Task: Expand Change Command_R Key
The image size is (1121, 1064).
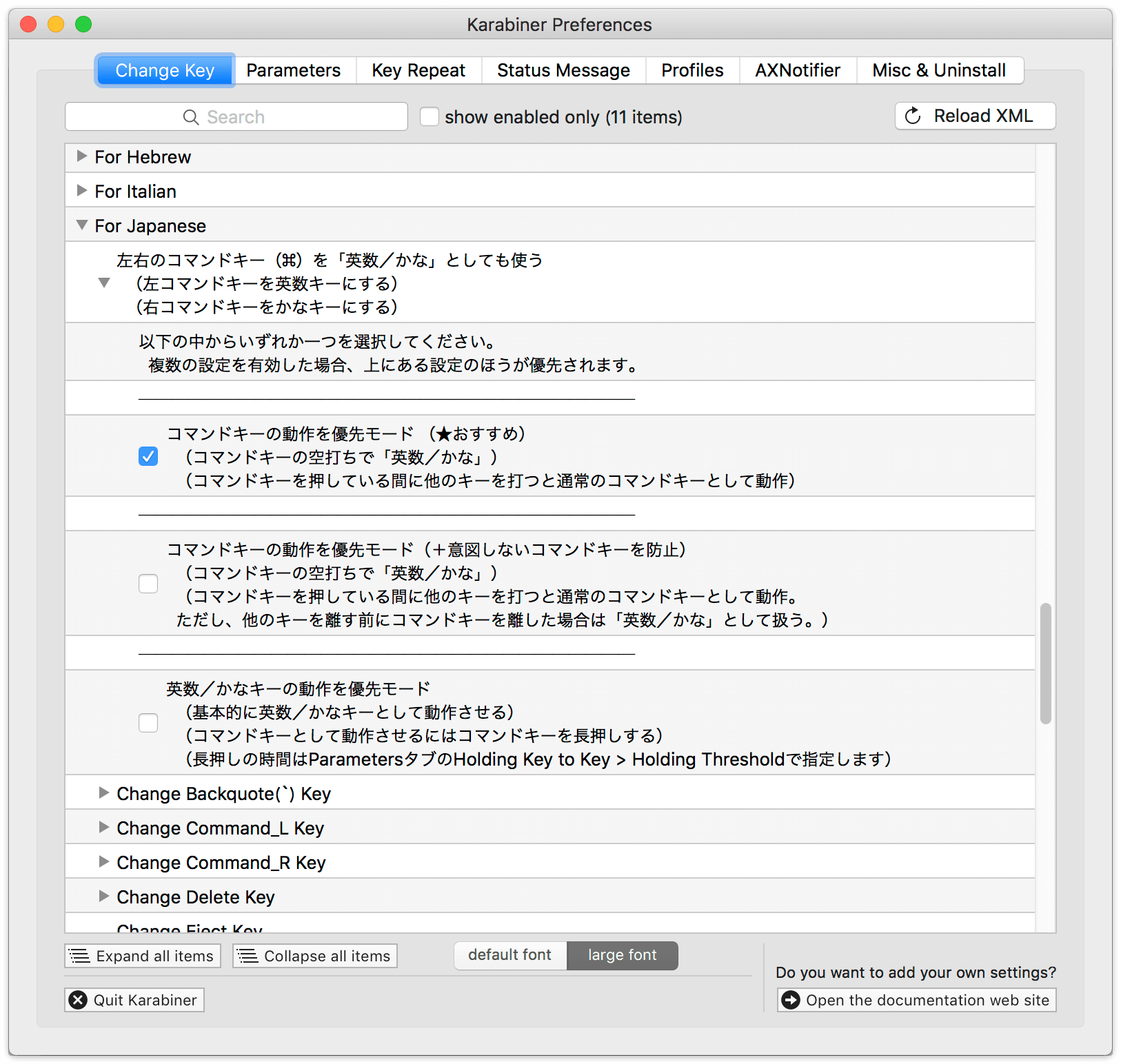Action: (x=104, y=861)
